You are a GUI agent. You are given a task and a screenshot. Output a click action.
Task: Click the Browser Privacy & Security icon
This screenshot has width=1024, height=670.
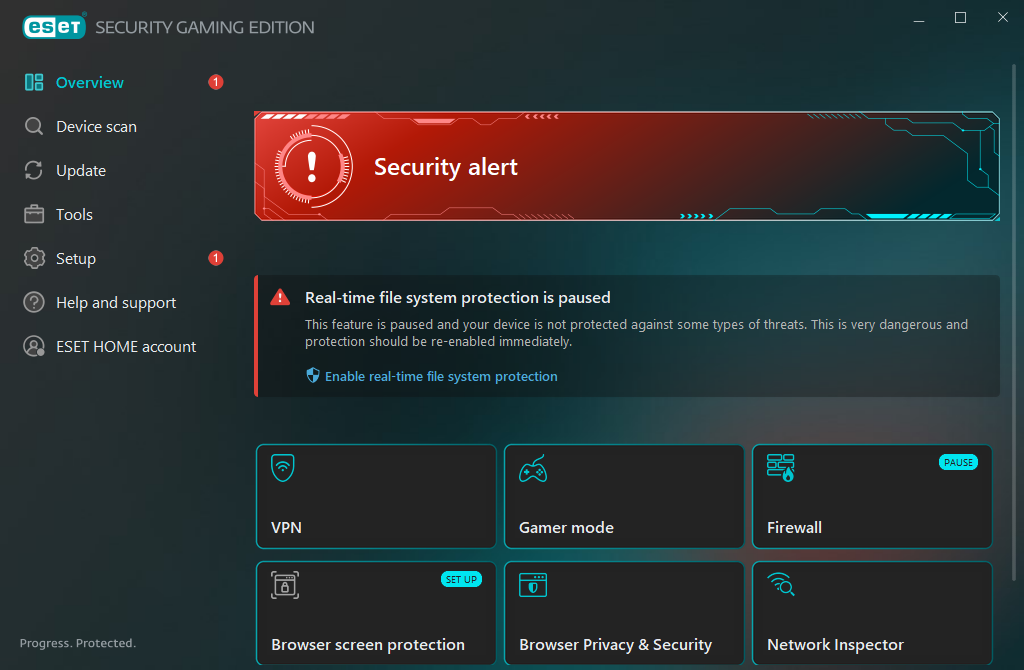533,585
